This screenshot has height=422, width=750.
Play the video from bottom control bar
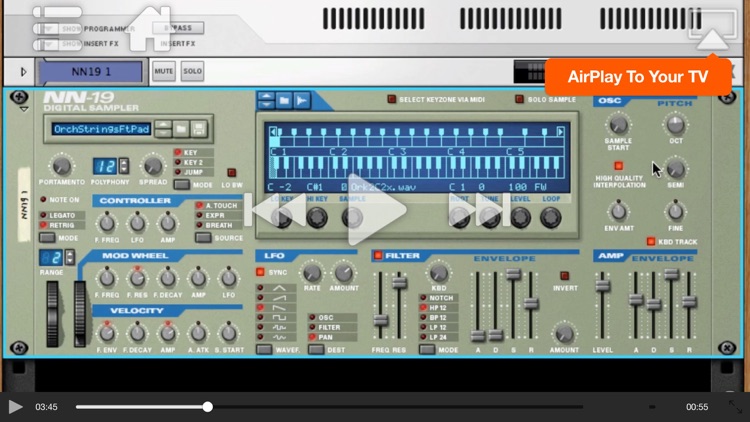click(x=15, y=407)
